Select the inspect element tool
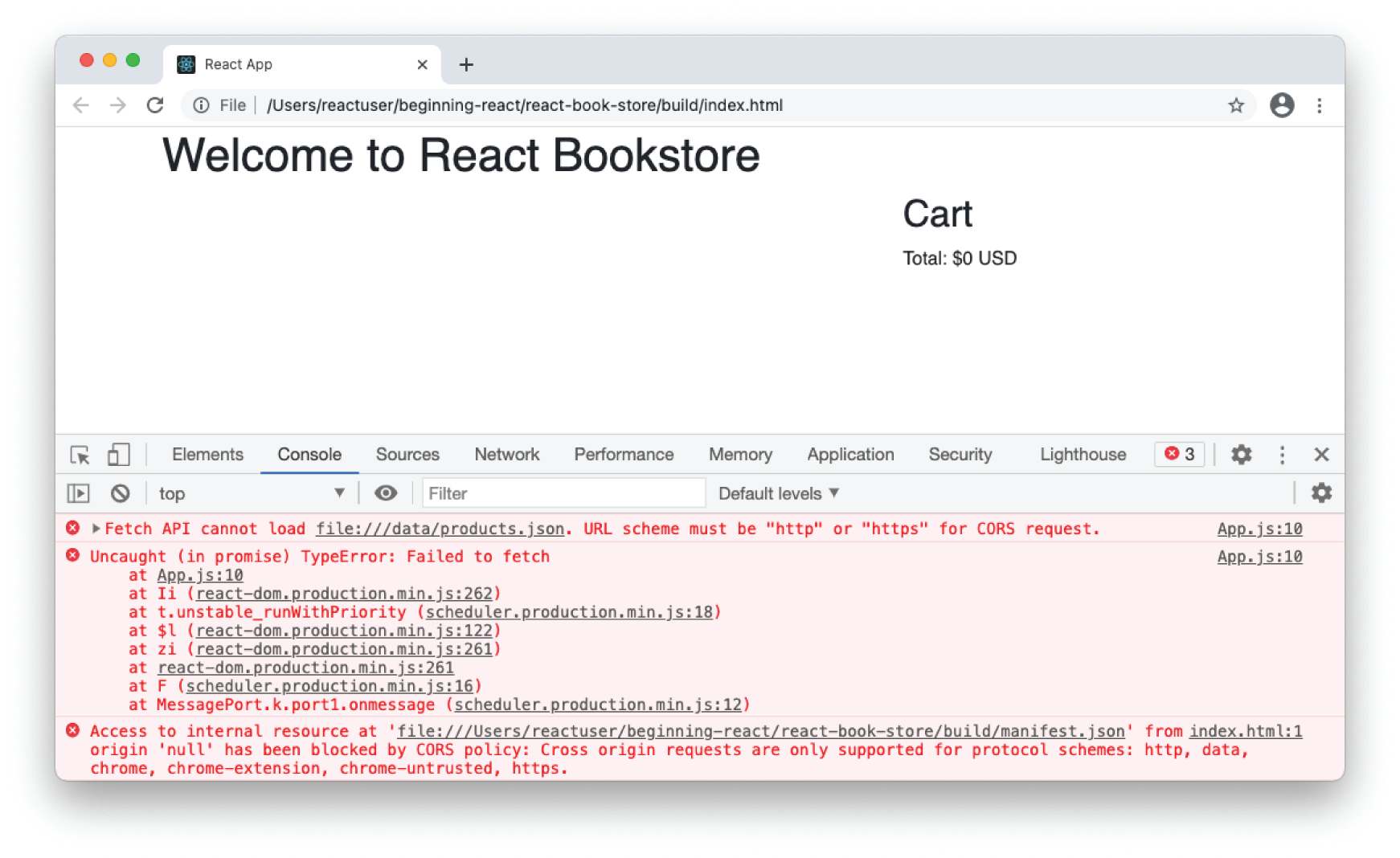The width and height of the screenshot is (1400, 858). (79, 455)
